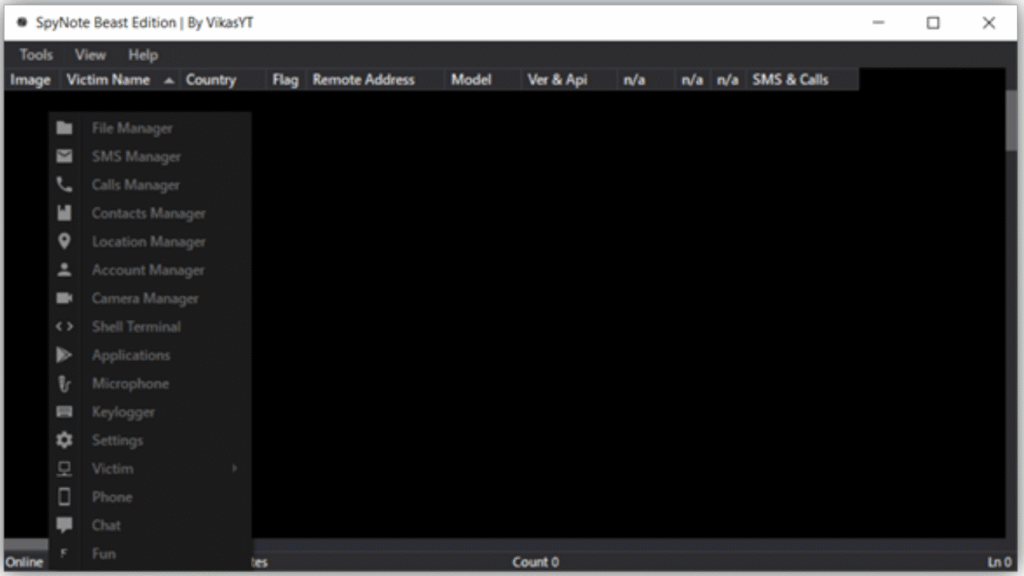Select the Account Manager person icon
The width and height of the screenshot is (1024, 576).
point(65,270)
